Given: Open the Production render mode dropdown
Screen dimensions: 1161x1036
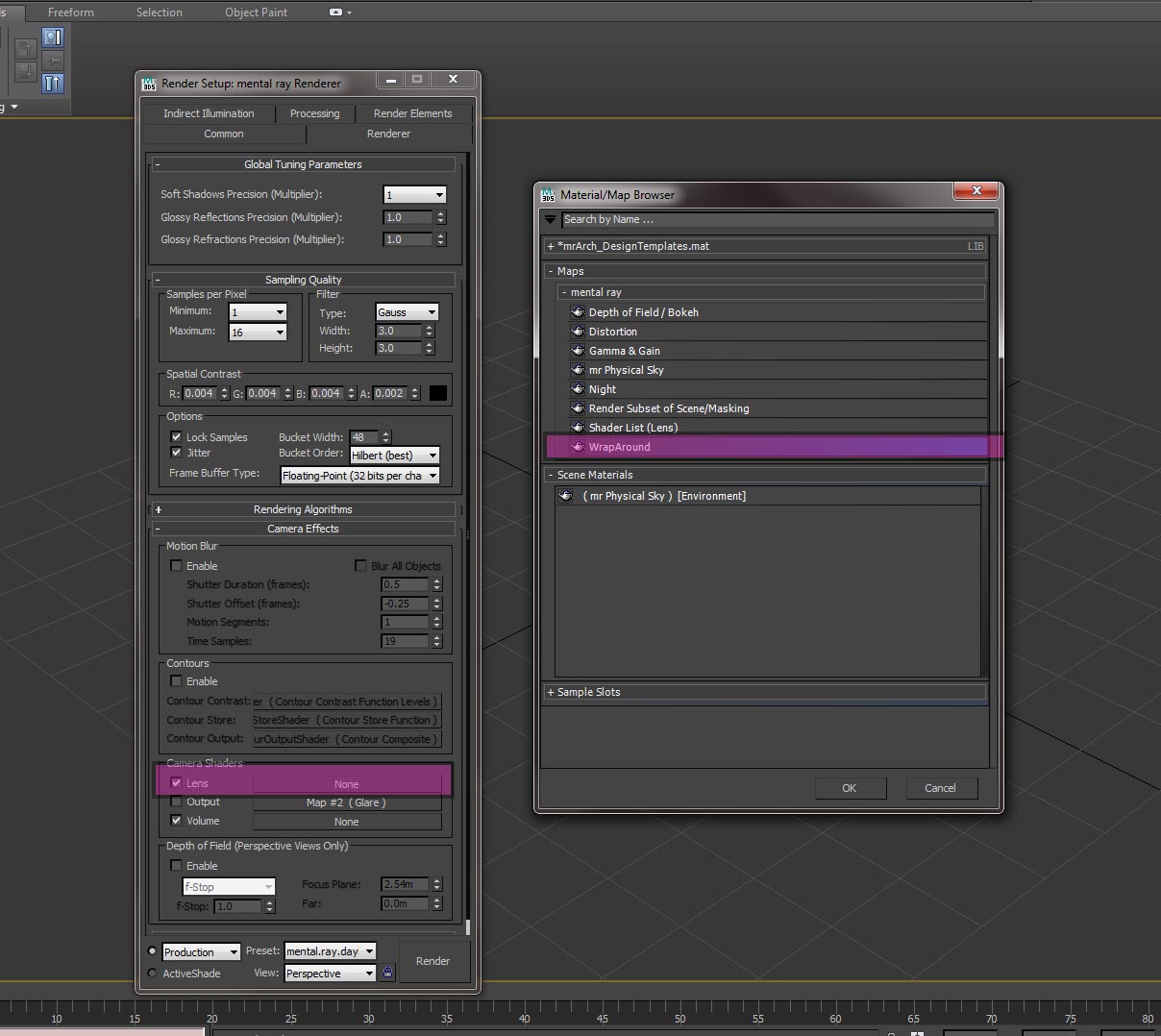Looking at the screenshot, I should click(x=201, y=952).
